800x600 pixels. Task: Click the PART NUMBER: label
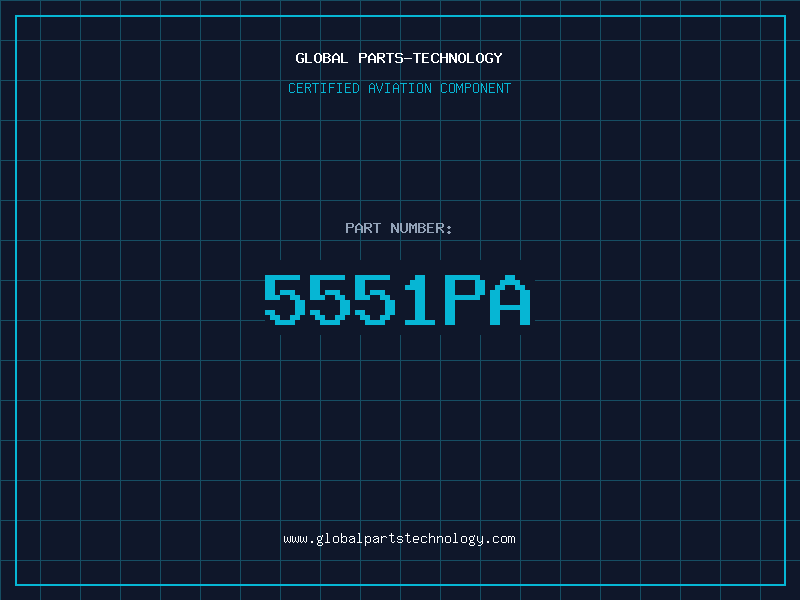398,228
